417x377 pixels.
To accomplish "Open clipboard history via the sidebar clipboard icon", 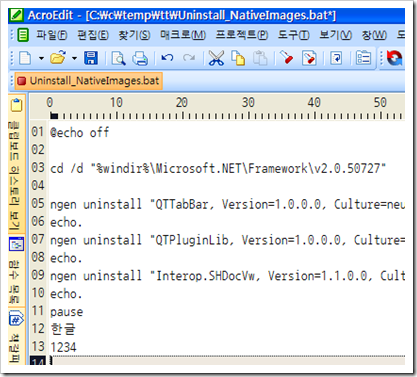I will pyautogui.click(x=16, y=105).
